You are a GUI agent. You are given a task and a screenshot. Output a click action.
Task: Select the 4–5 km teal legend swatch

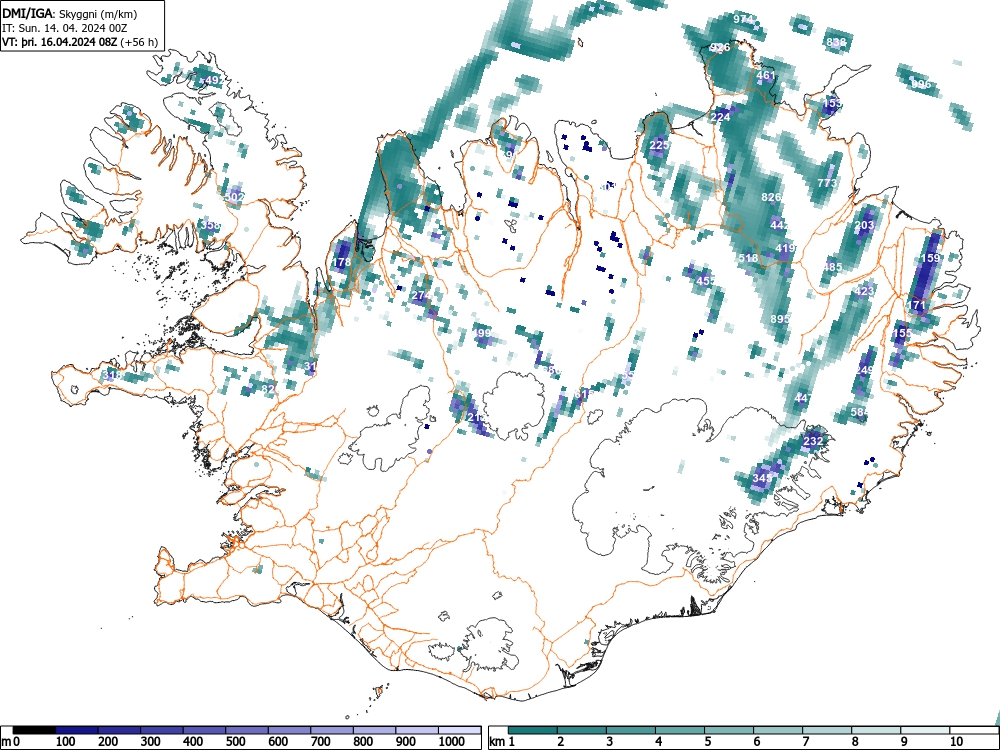tap(680, 730)
